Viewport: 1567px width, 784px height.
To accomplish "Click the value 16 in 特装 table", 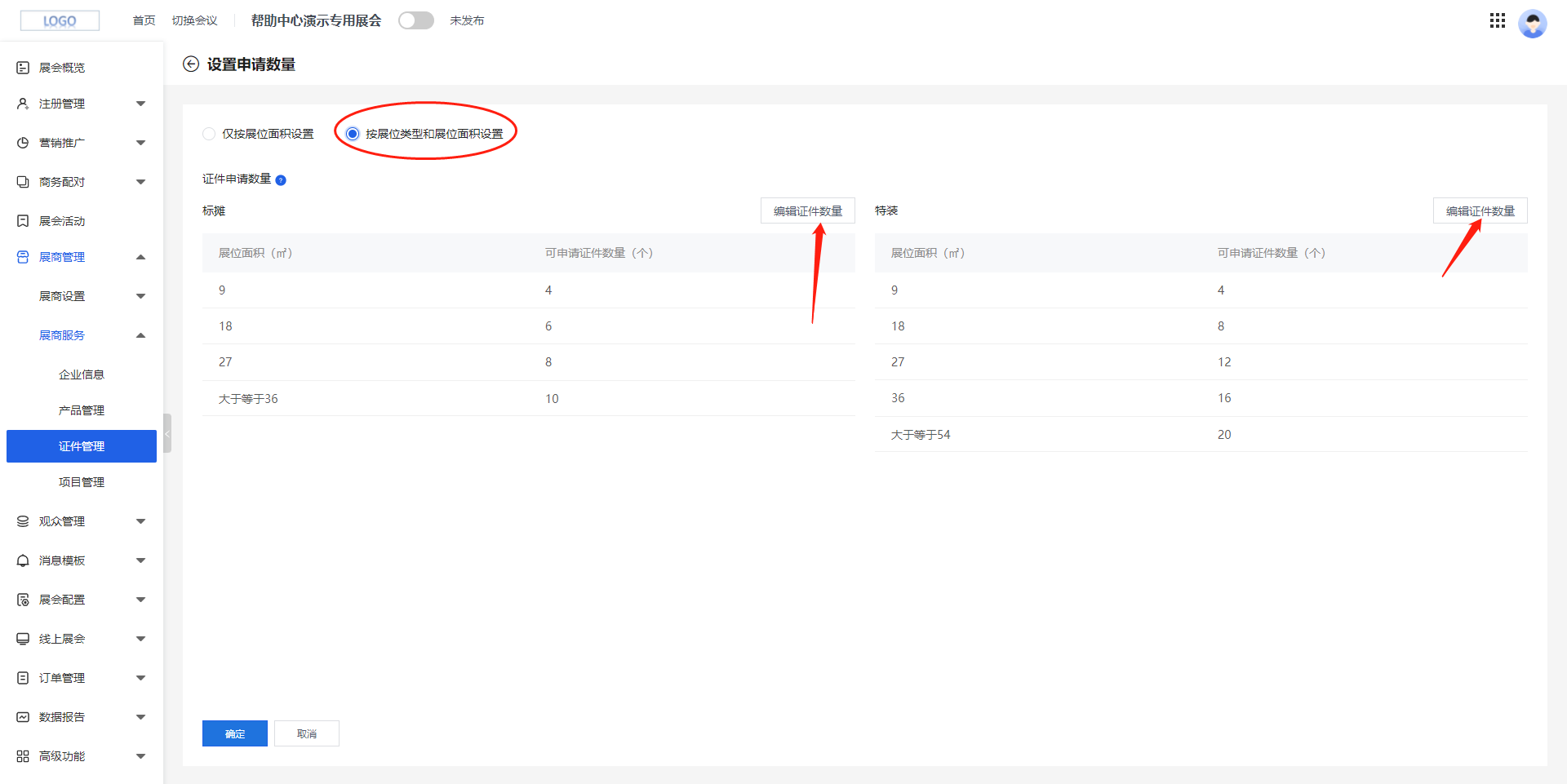I will (x=1224, y=398).
